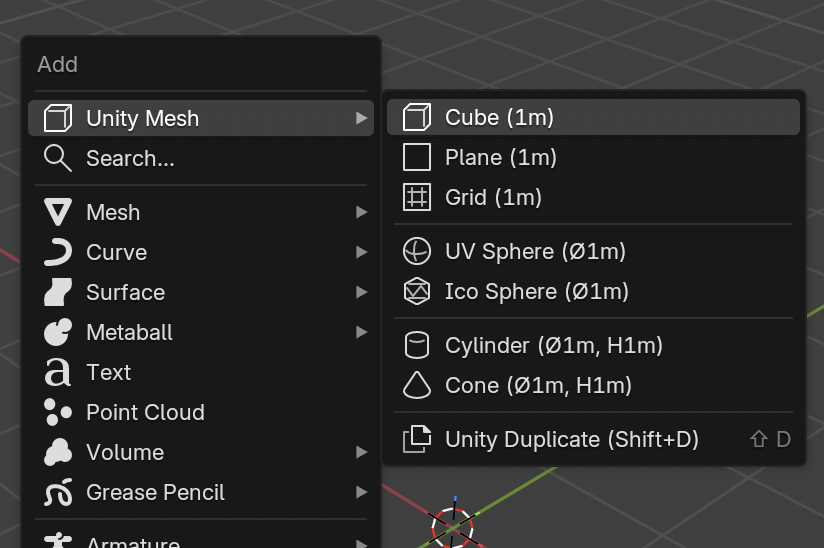Image resolution: width=824 pixels, height=548 pixels.
Task: Click the Unity Duplicate copy icon
Action: click(x=417, y=439)
